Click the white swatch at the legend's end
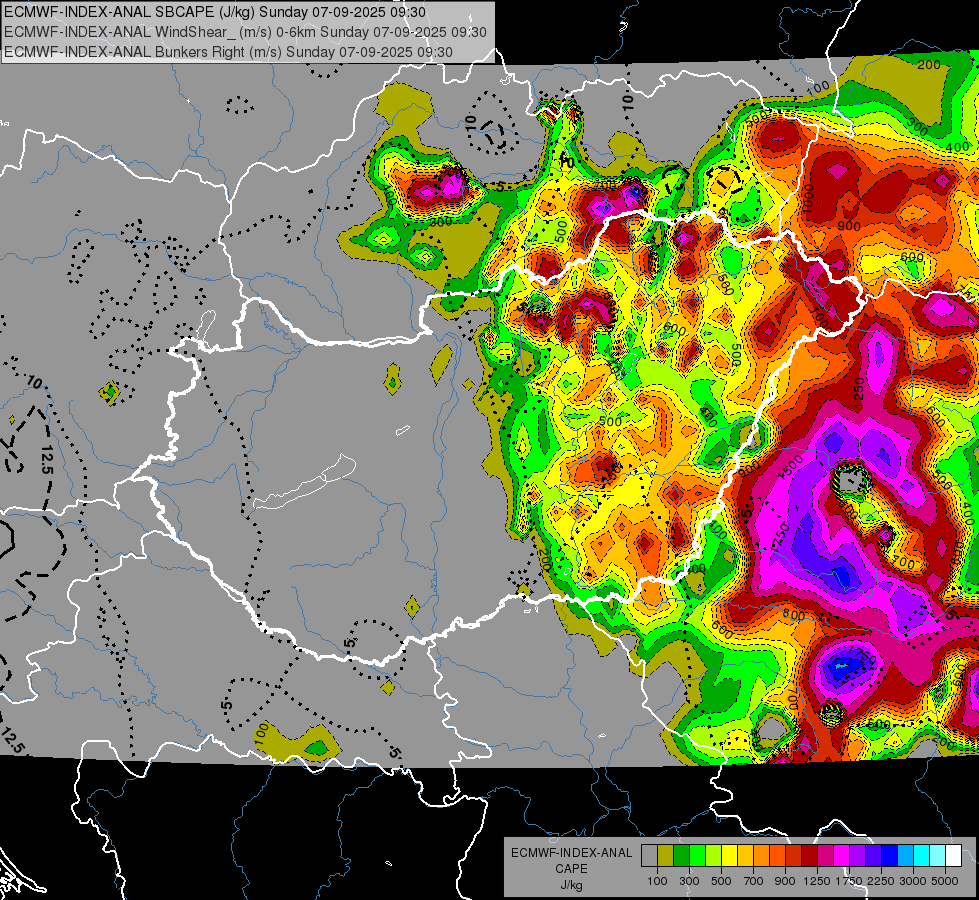 [x=953, y=856]
